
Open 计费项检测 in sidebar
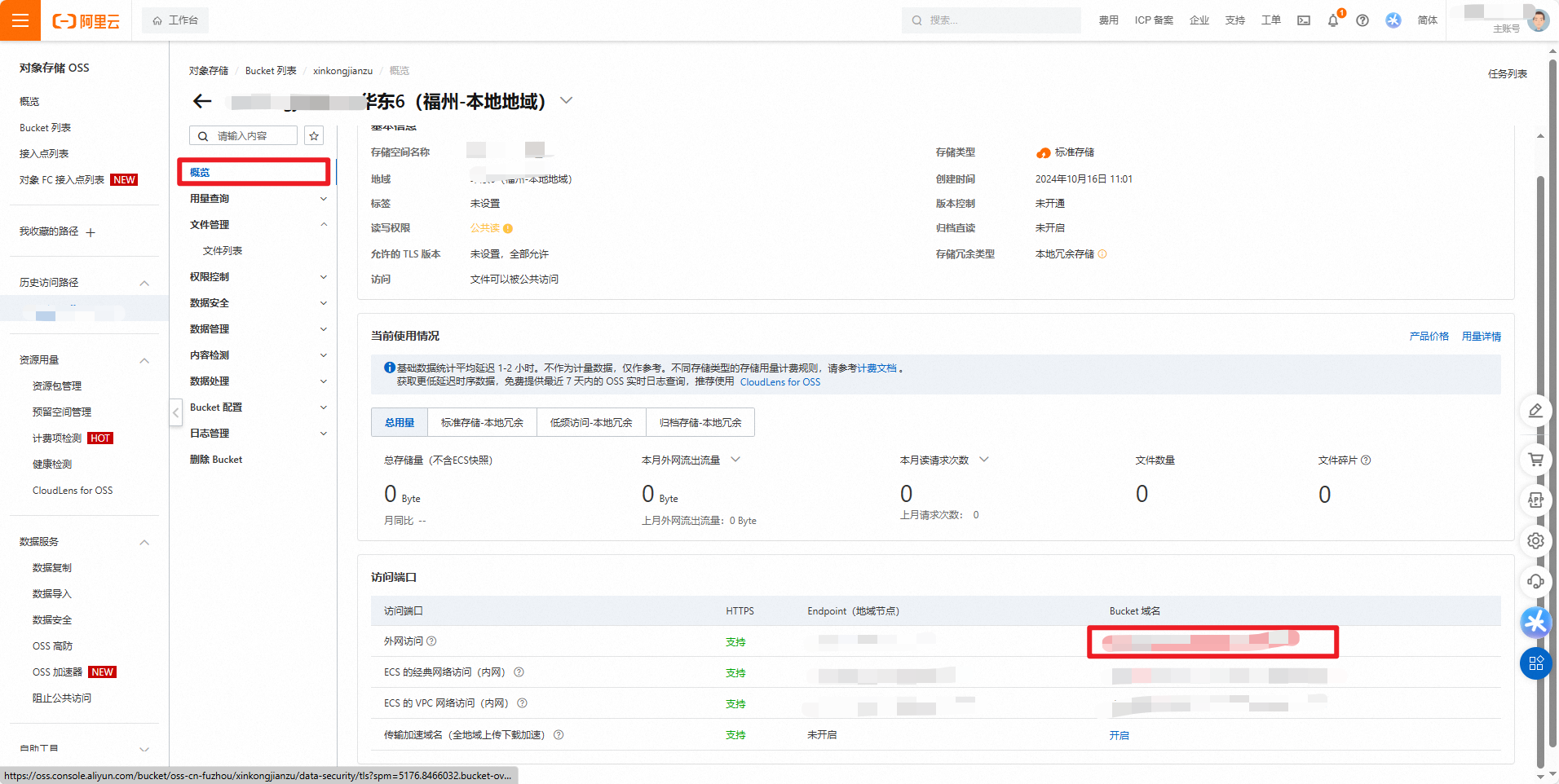point(57,438)
